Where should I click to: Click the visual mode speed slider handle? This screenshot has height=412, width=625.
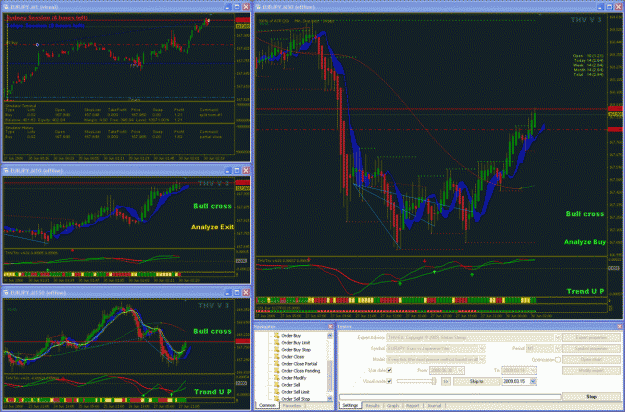point(434,381)
